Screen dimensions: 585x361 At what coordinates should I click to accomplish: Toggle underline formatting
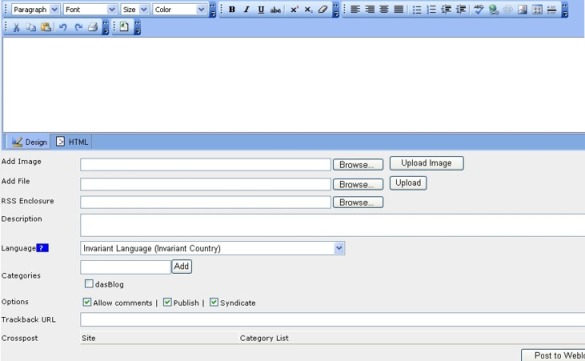tap(261, 9)
